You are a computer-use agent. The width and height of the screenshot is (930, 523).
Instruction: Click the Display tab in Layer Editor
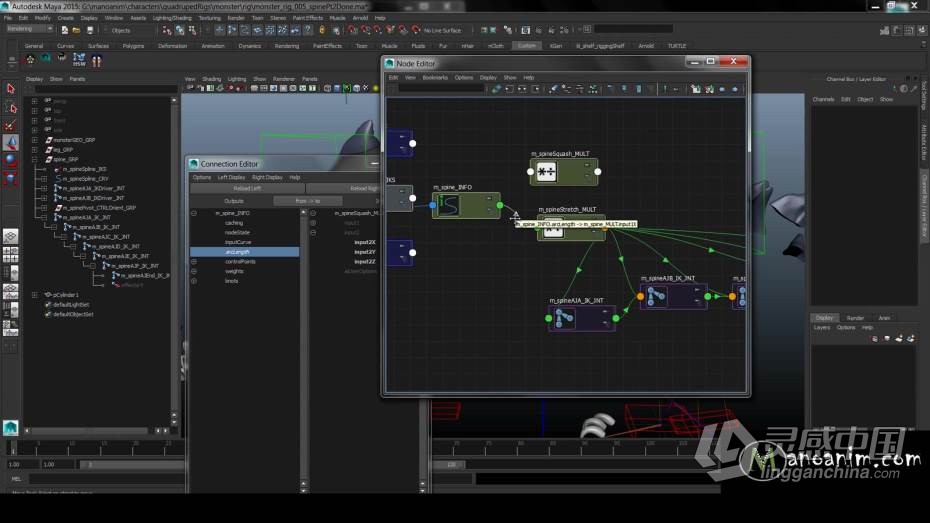tap(824, 318)
